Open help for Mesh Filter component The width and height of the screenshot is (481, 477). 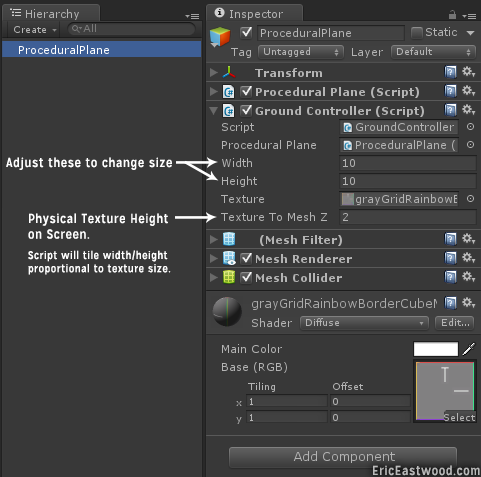[x=450, y=239]
